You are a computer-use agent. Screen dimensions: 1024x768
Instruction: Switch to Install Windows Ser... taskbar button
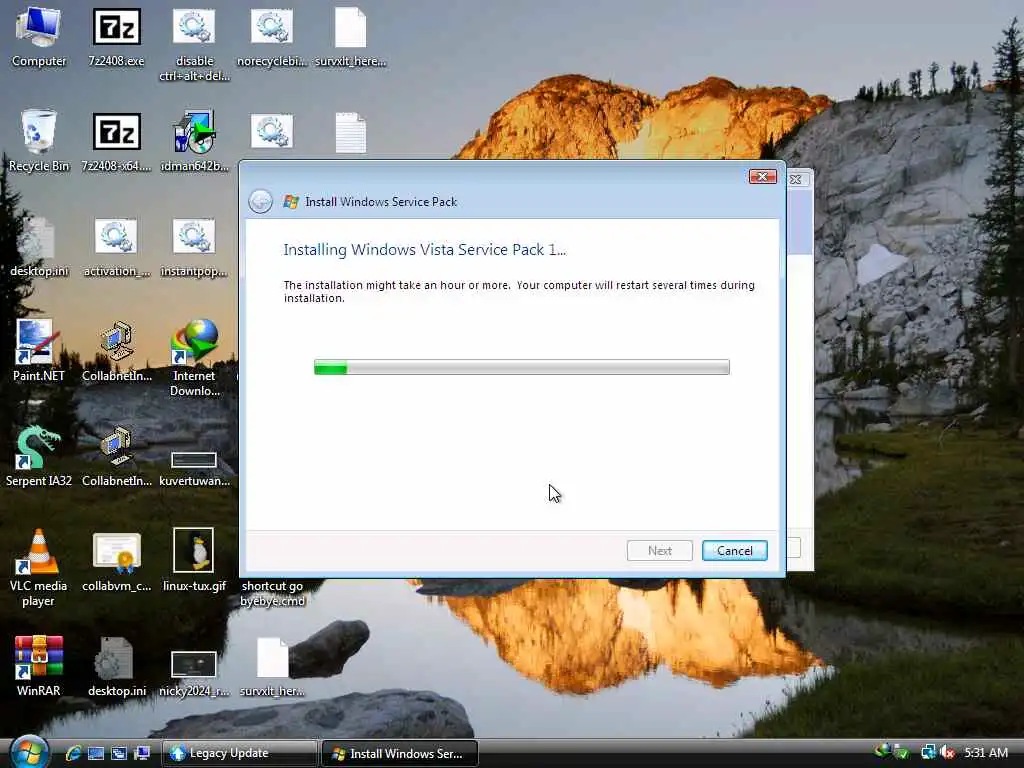tap(400, 753)
